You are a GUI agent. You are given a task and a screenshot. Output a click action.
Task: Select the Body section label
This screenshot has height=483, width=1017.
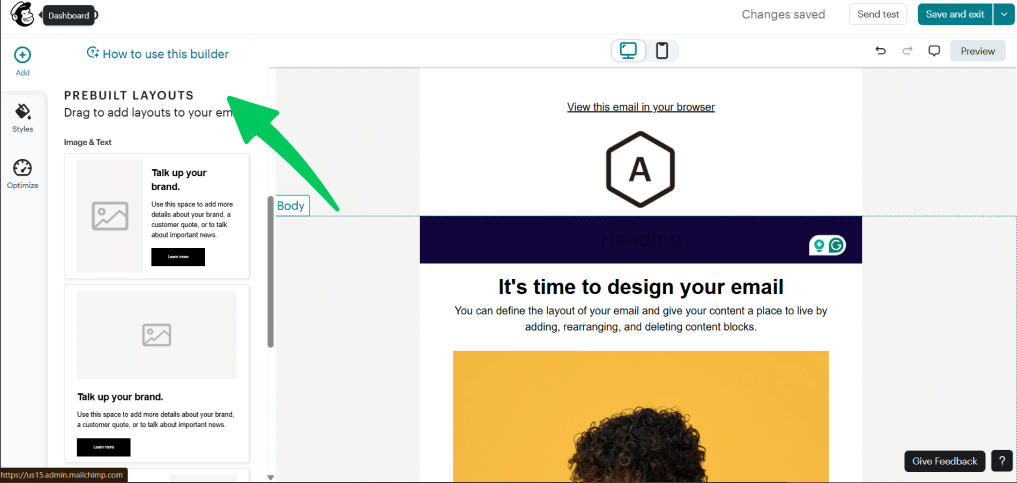tap(291, 206)
